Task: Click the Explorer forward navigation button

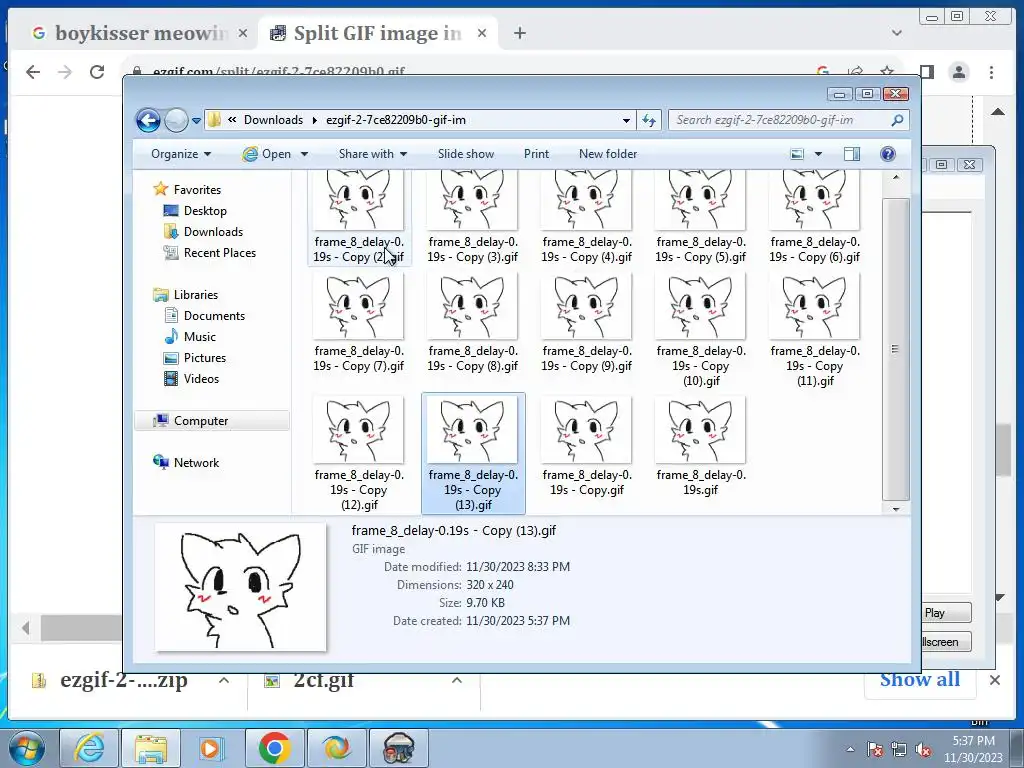Action: click(x=176, y=120)
